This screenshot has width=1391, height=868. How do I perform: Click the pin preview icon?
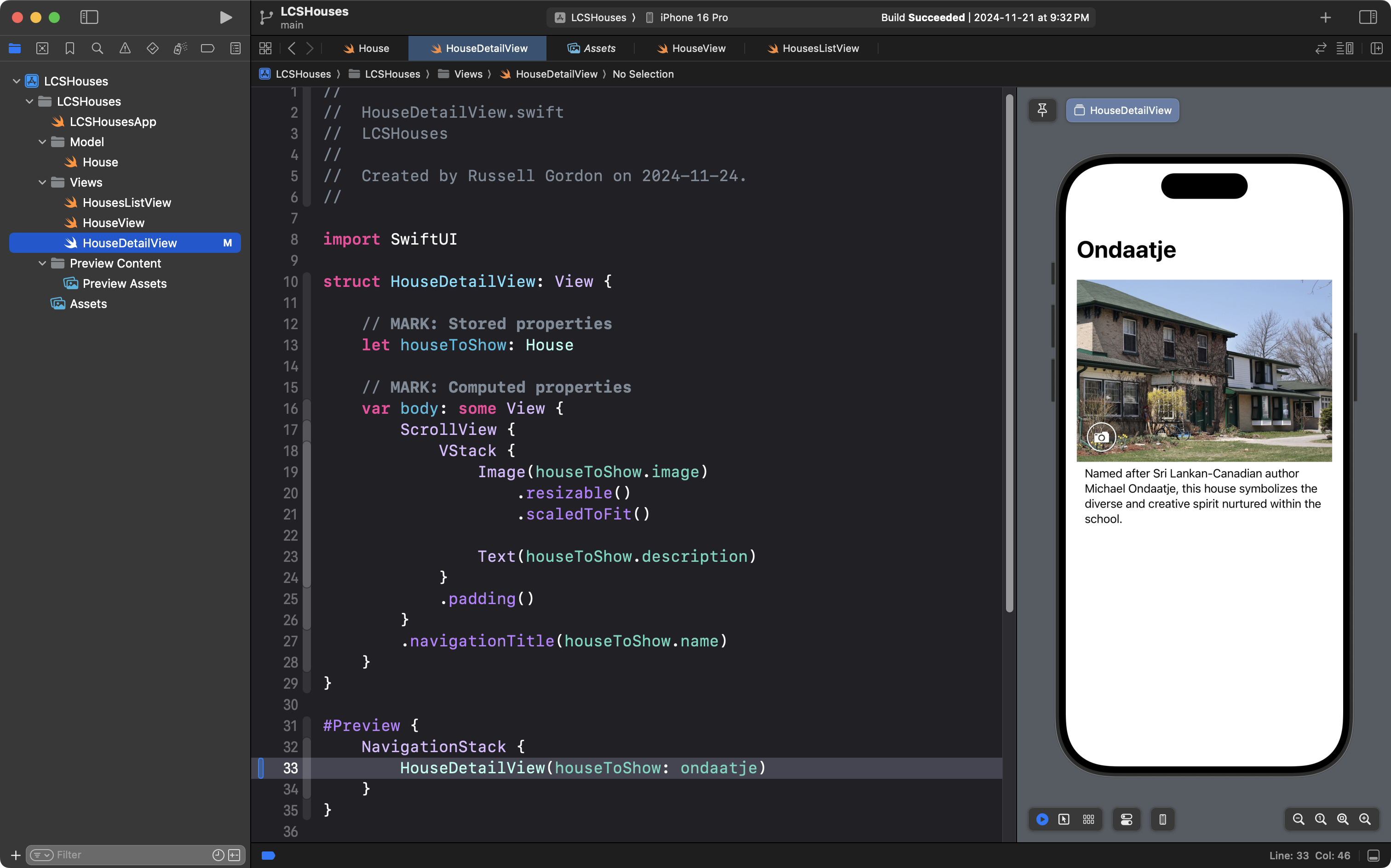(x=1042, y=109)
